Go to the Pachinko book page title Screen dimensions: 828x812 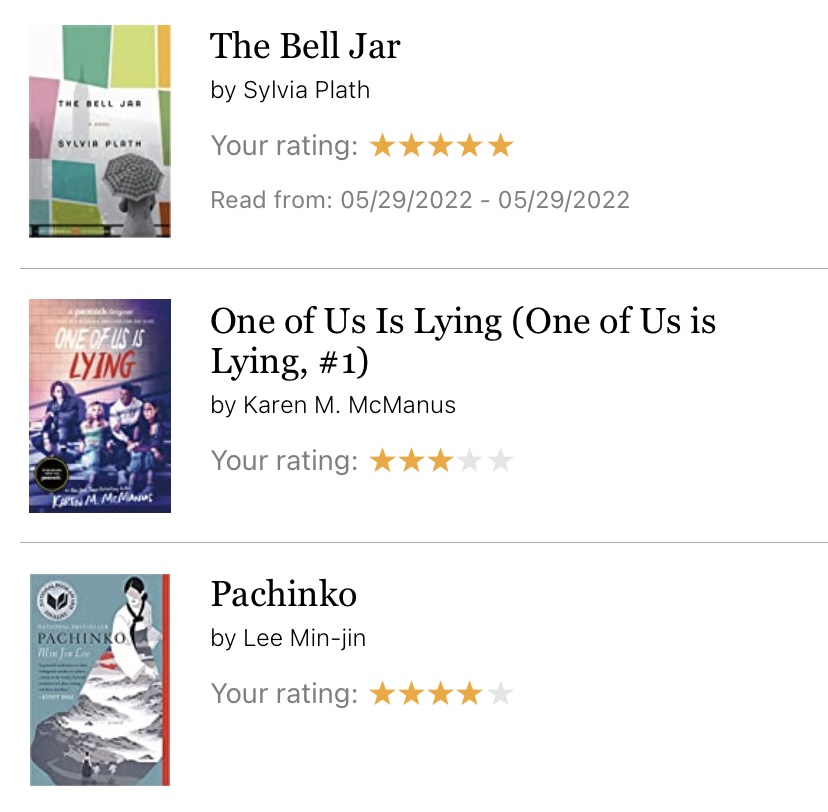283,594
